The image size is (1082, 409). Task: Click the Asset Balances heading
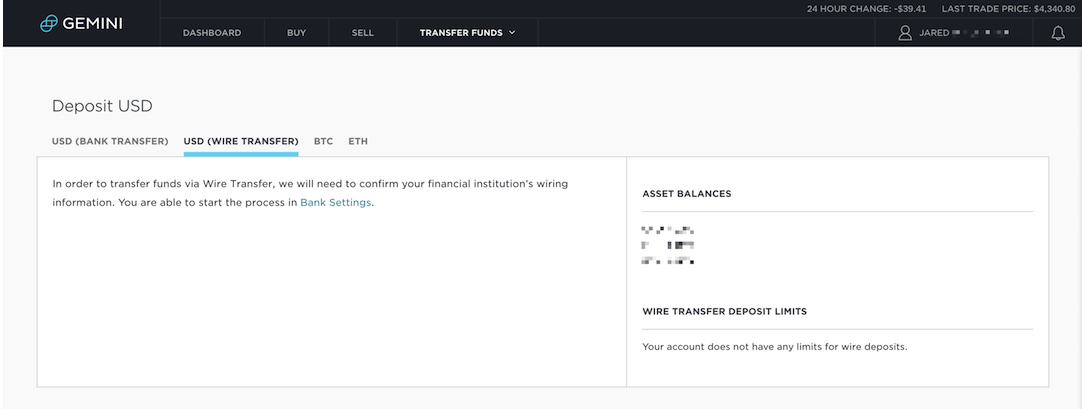(687, 194)
